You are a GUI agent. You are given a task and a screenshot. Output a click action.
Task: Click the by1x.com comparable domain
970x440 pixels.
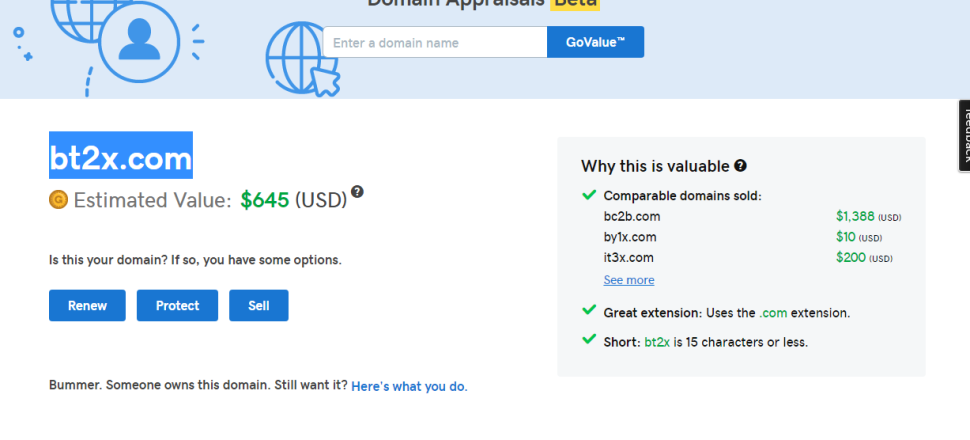(630, 237)
